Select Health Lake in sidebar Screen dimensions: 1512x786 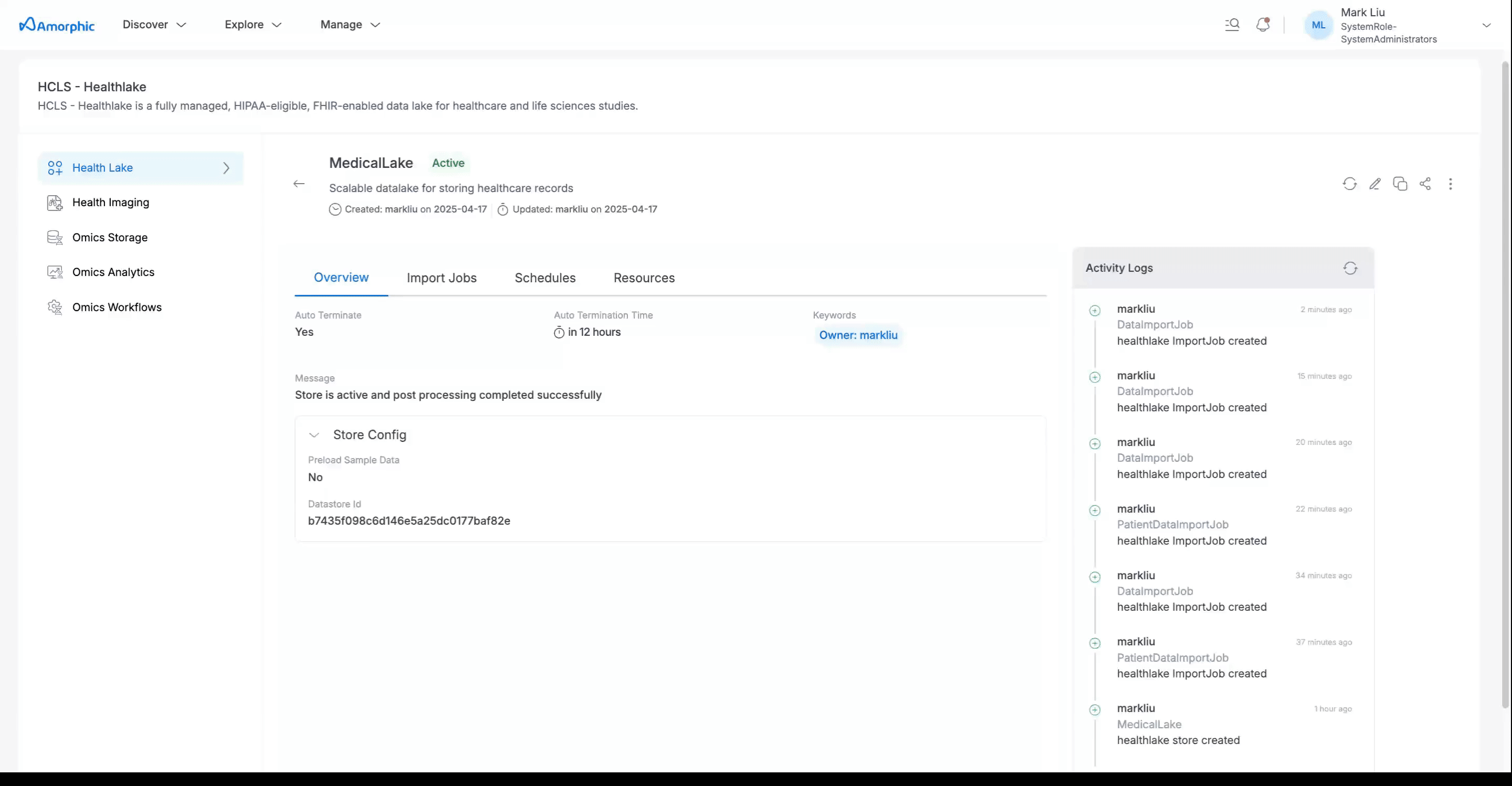[141, 168]
